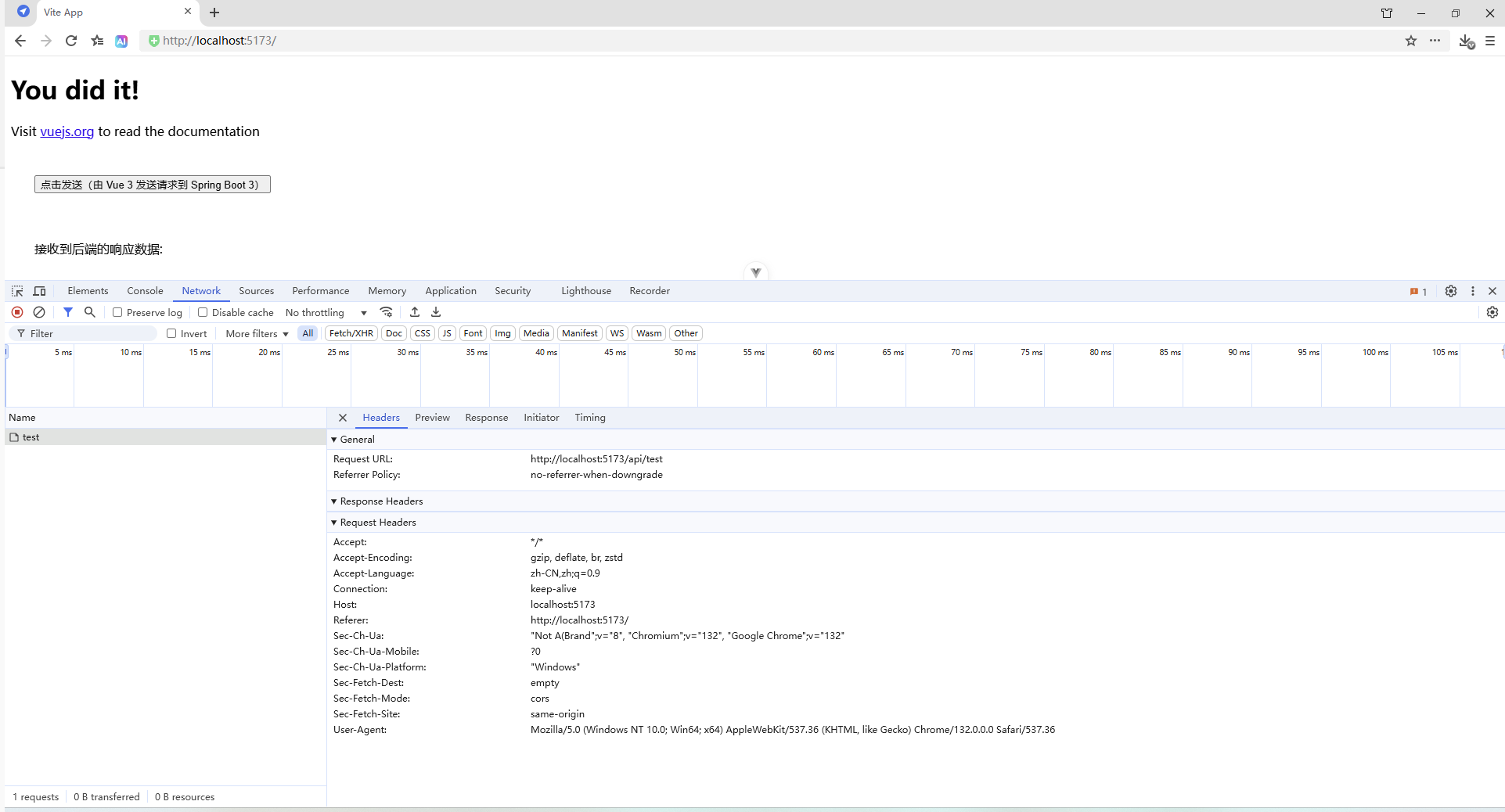Open network panel settings gear

1492,312
